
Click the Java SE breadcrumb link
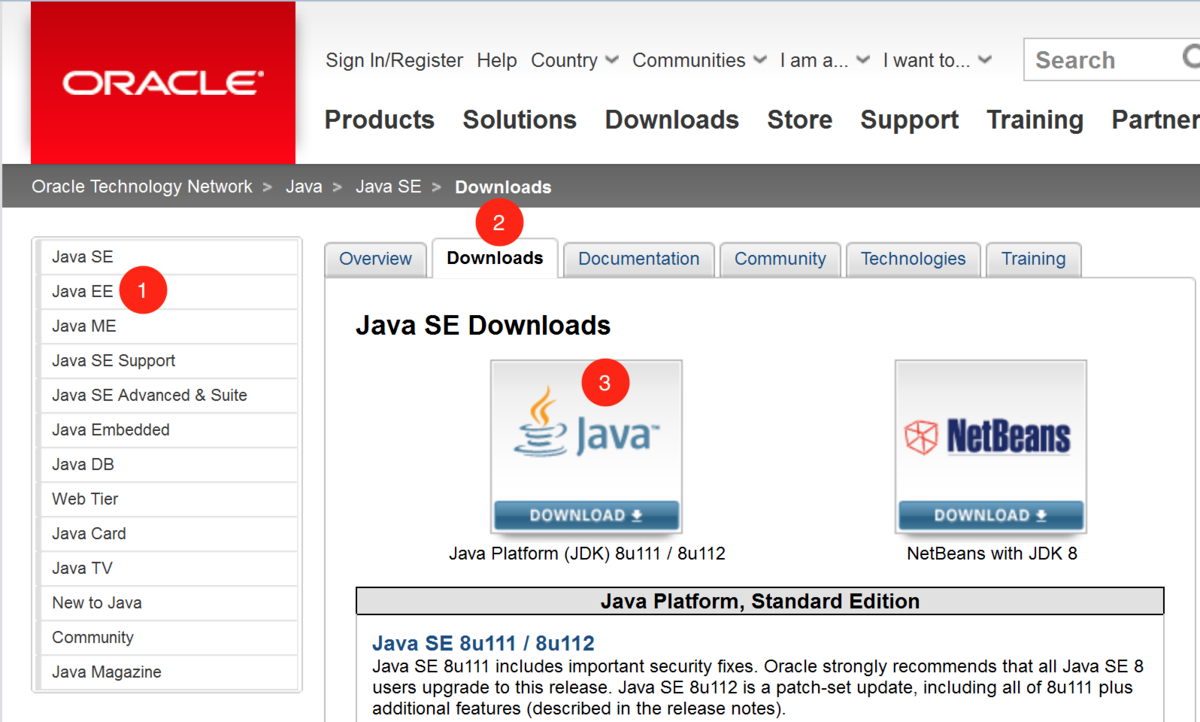(388, 187)
